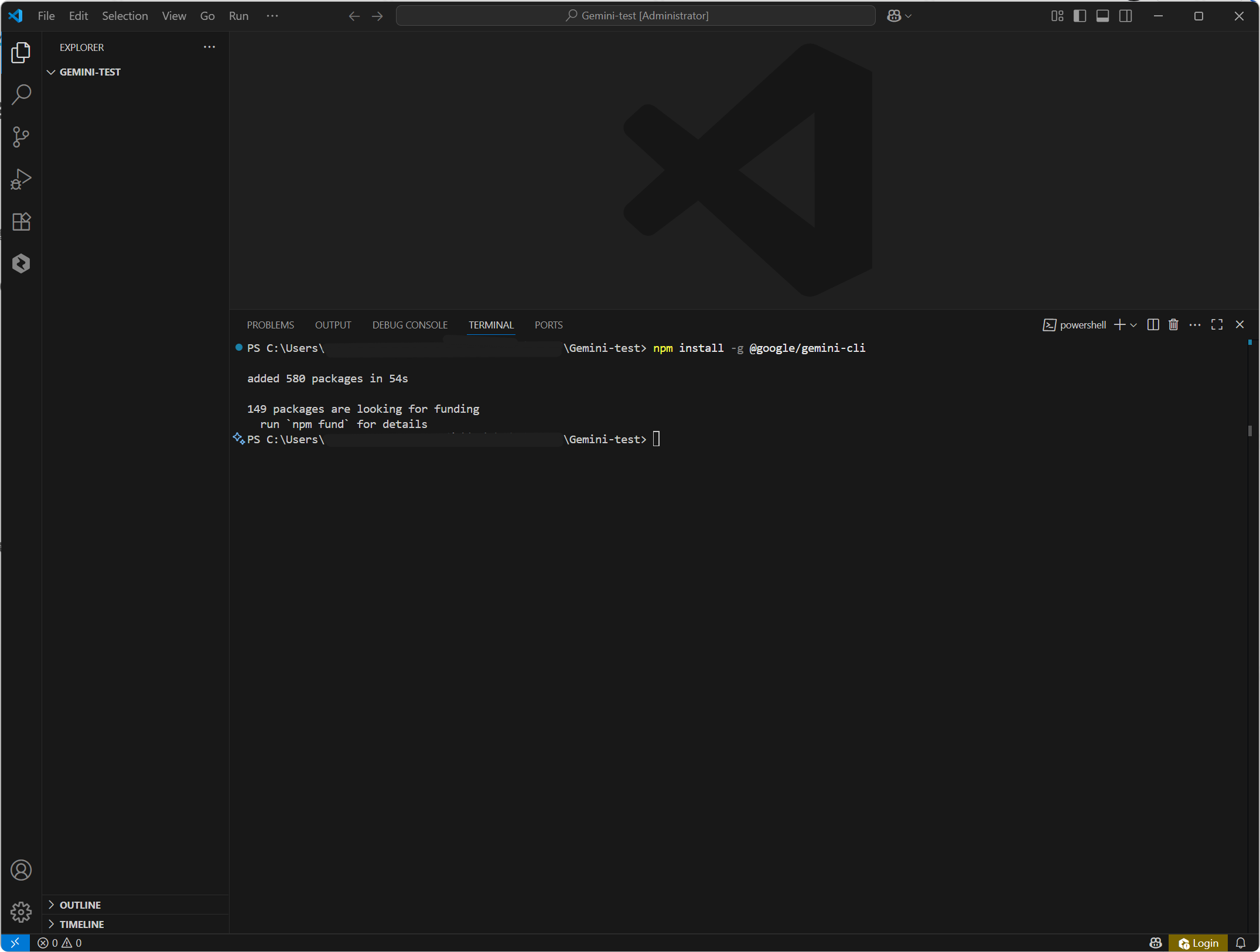Open the Selection menu
1260x952 pixels.
point(125,16)
